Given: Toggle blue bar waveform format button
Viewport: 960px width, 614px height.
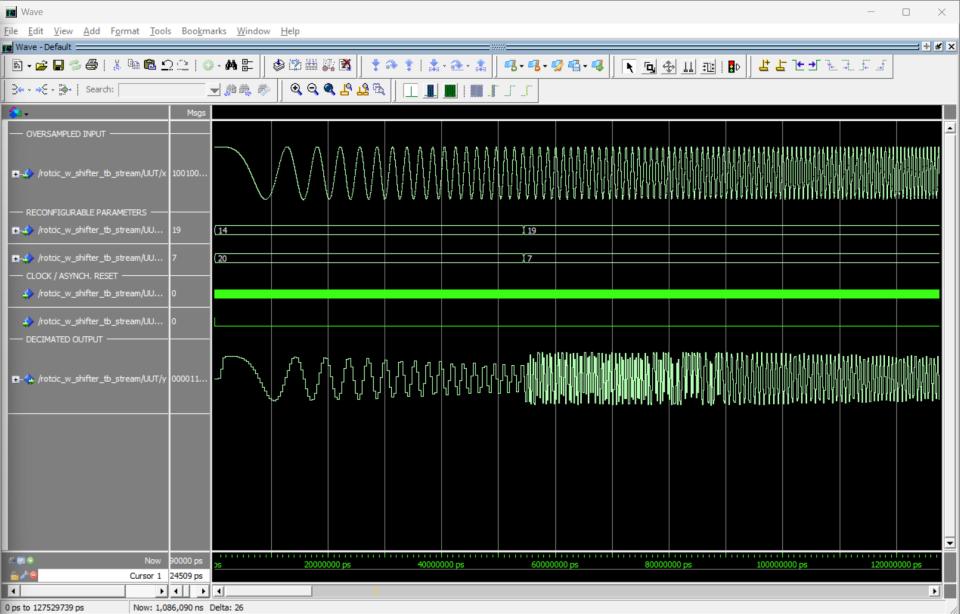Looking at the screenshot, I should click(x=431, y=91).
